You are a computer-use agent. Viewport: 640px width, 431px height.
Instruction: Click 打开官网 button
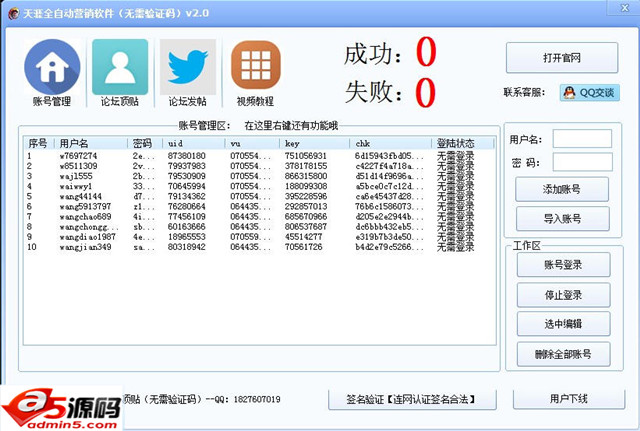pos(561,59)
